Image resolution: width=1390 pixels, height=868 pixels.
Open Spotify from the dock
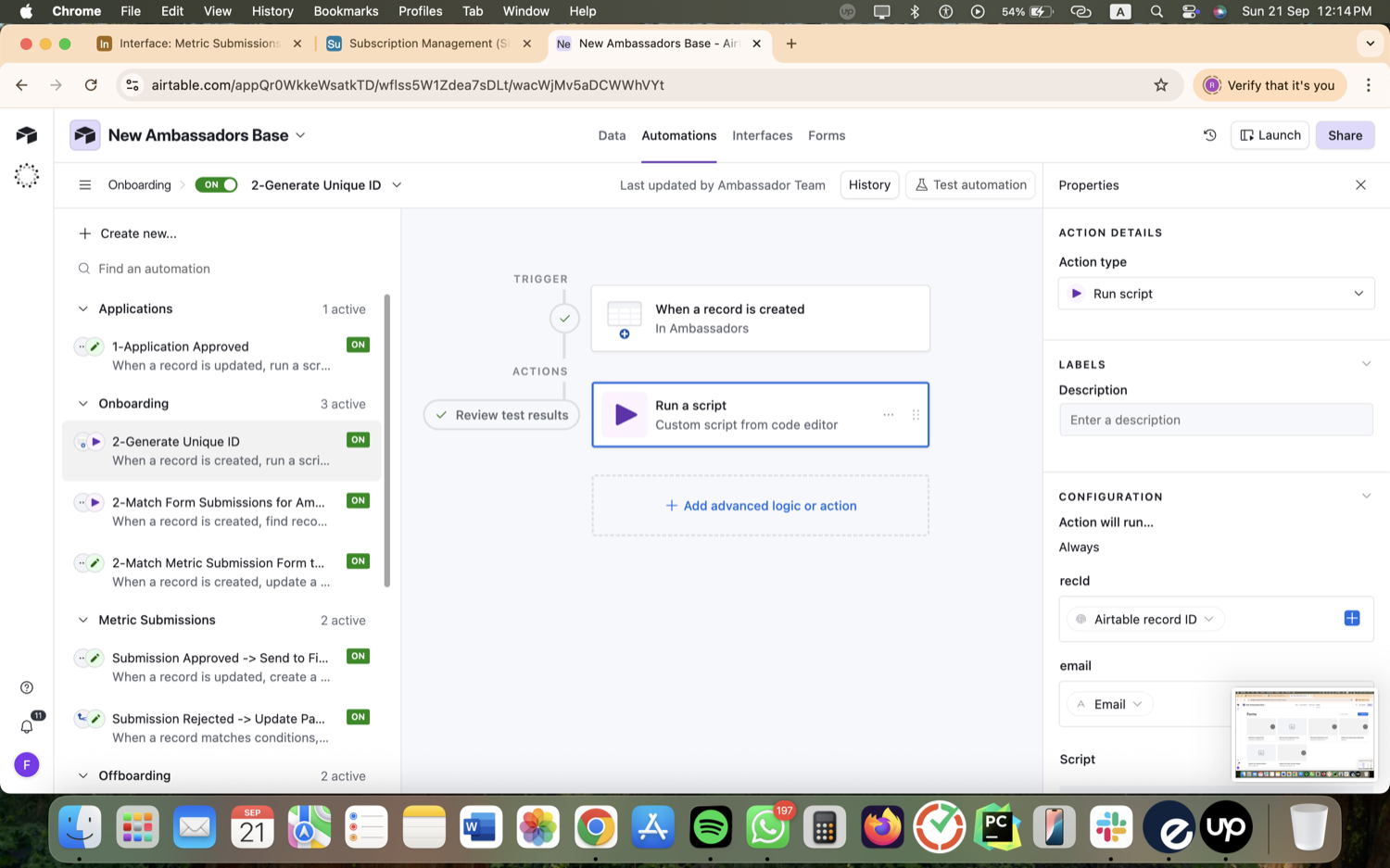[x=711, y=827]
